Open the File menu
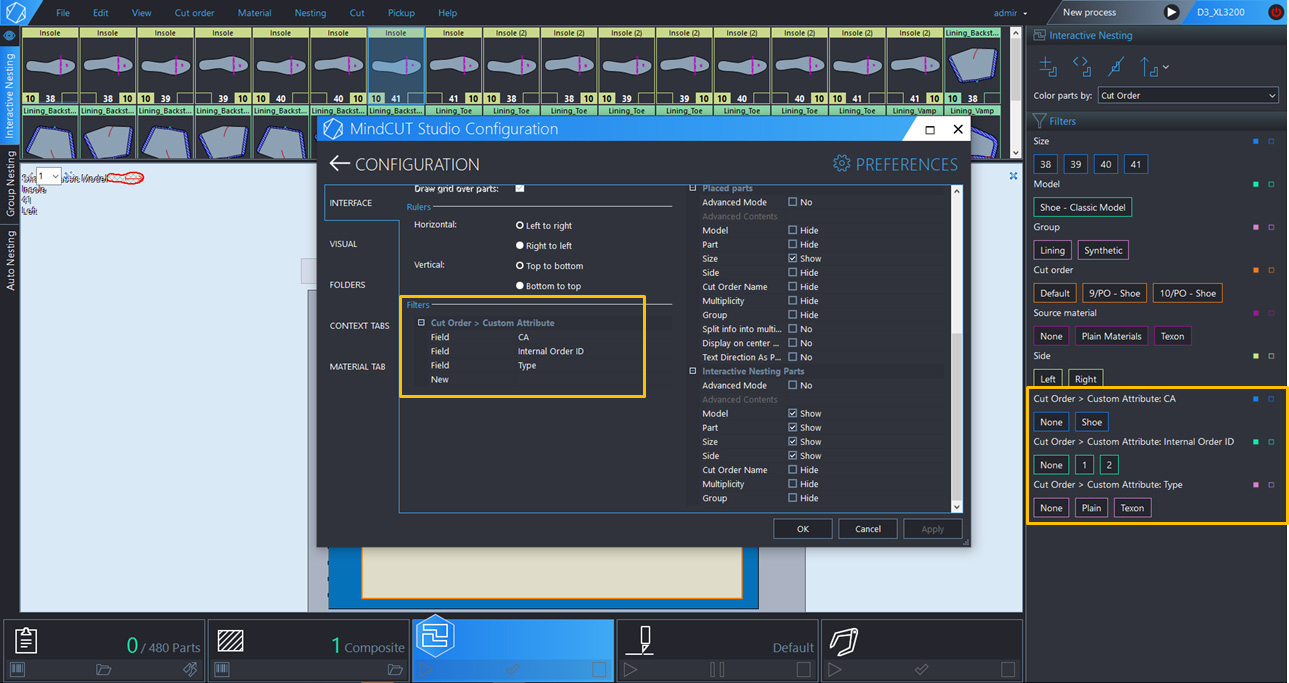The width and height of the screenshot is (1289, 683). 63,13
